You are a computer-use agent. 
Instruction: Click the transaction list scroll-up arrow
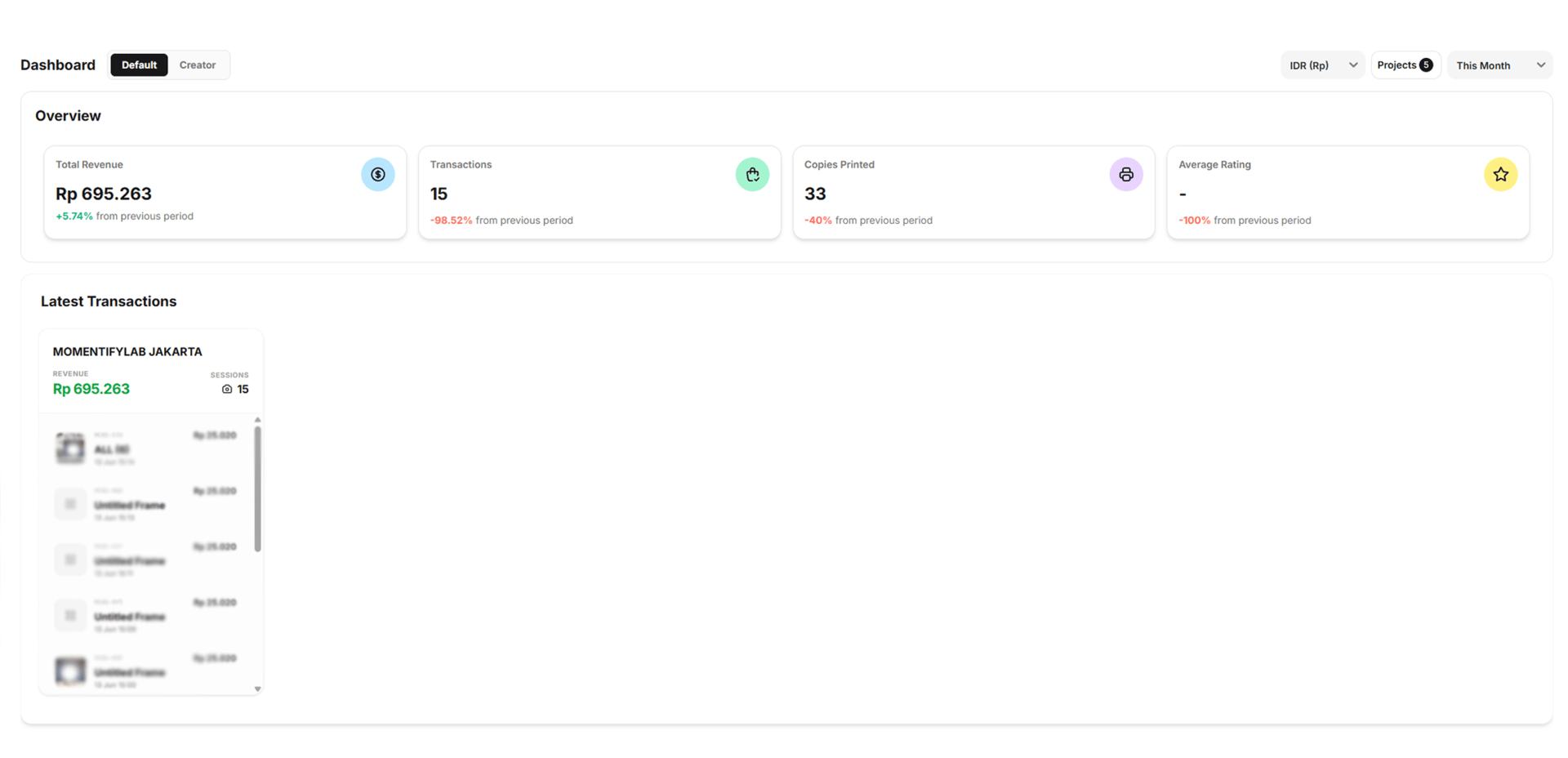tap(257, 420)
